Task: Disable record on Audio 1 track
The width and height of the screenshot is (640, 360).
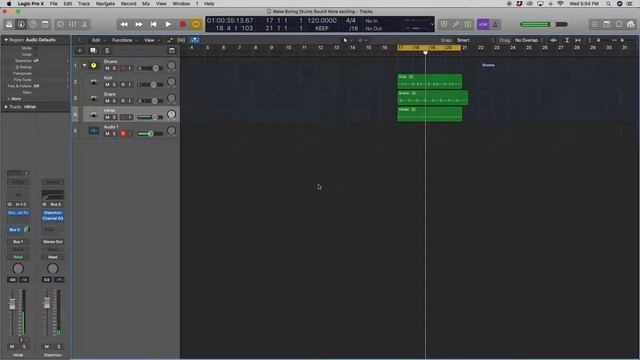Action: point(123,133)
